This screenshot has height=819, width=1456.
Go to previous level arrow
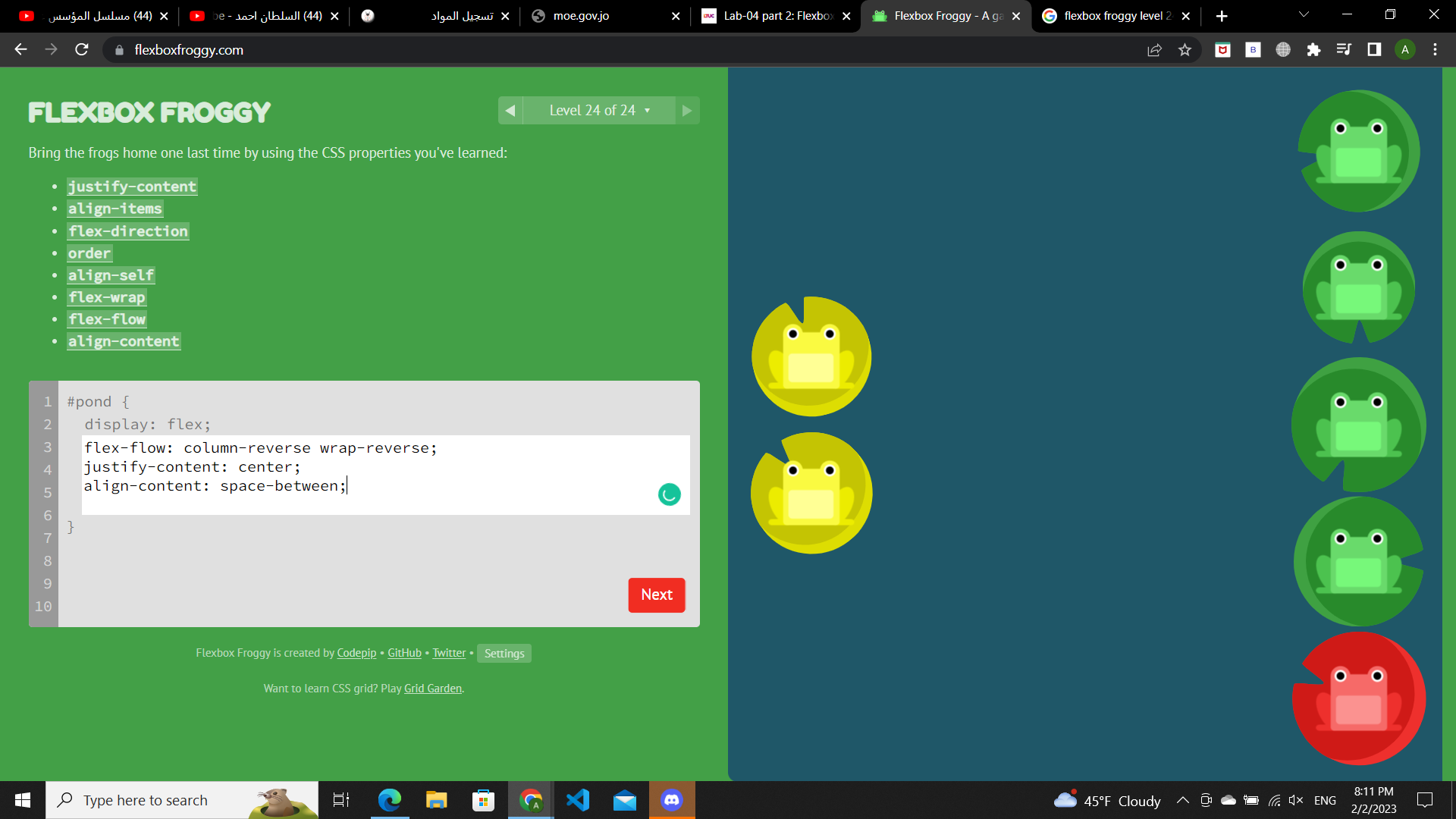click(510, 111)
